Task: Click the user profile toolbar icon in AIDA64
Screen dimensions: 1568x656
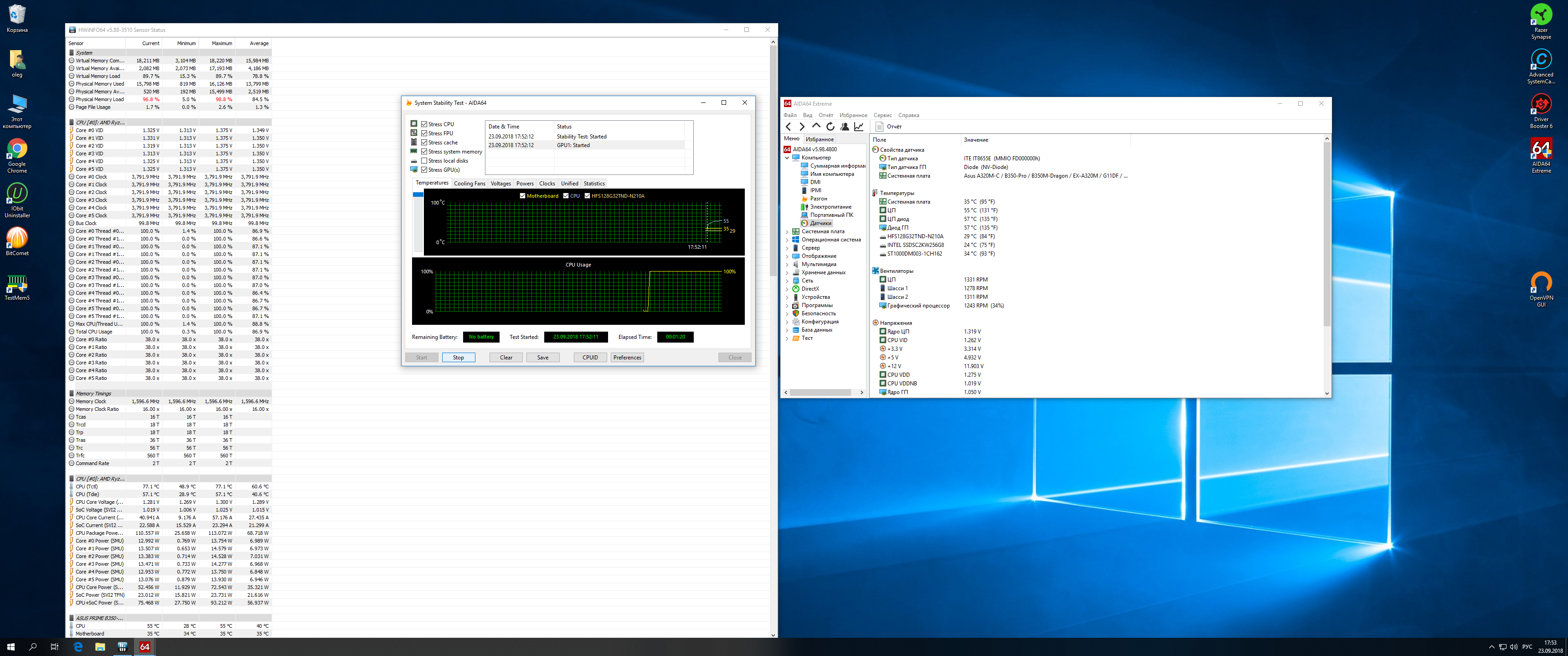Action: point(845,127)
